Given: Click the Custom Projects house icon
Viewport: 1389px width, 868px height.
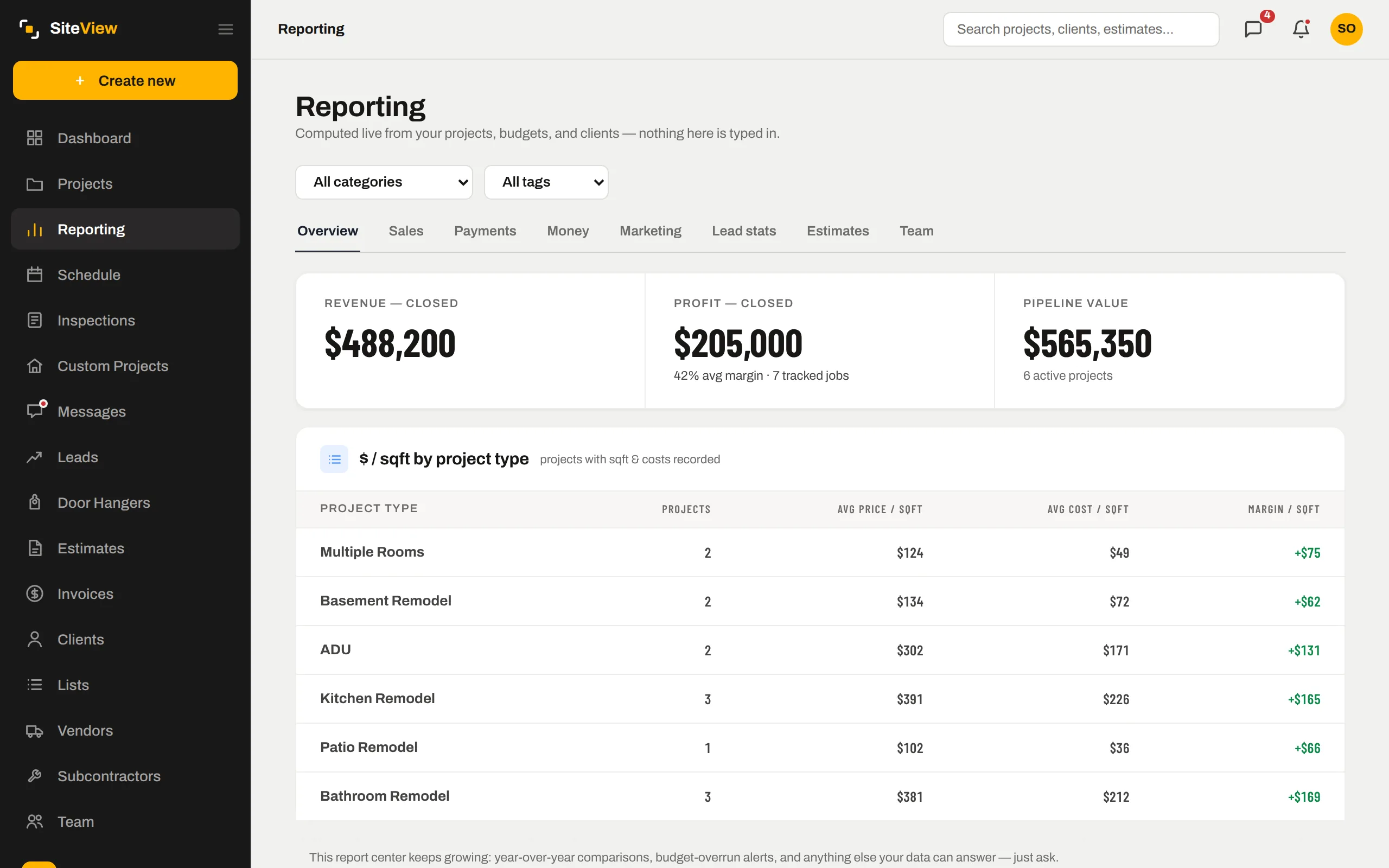Looking at the screenshot, I should point(34,366).
